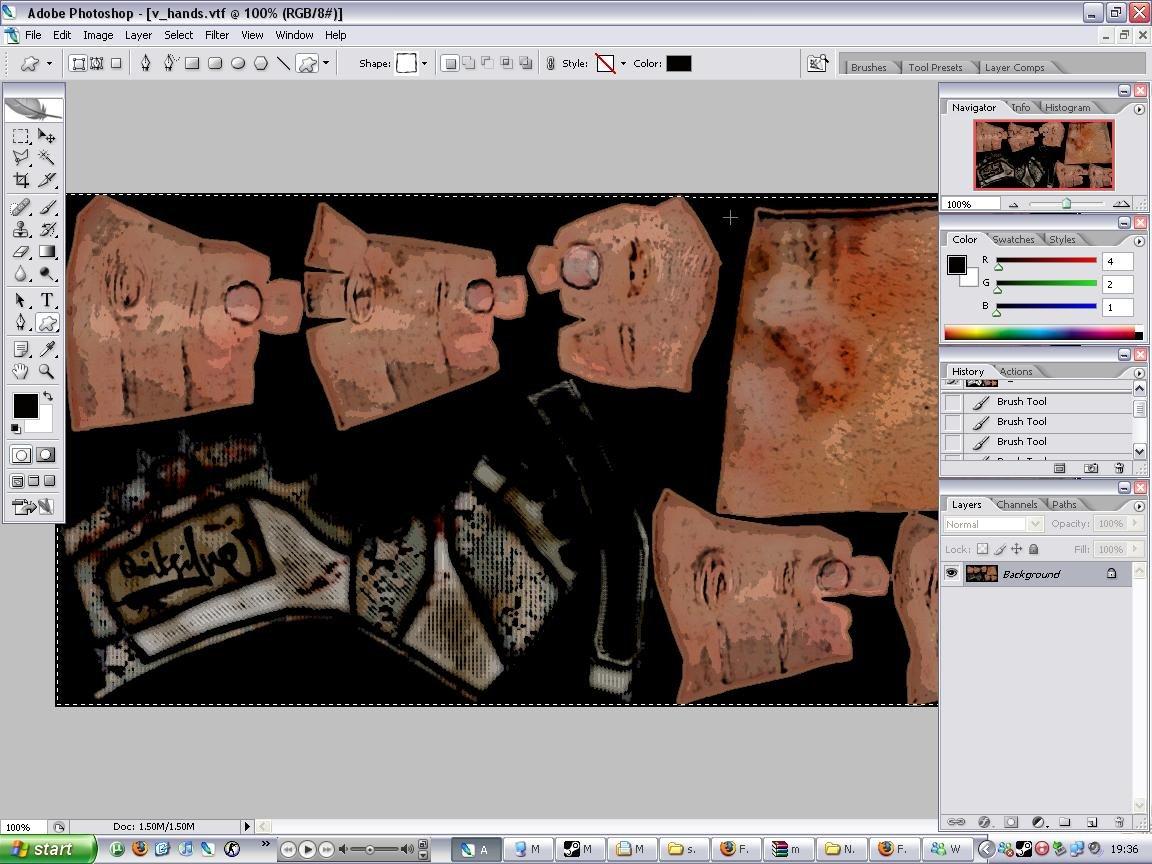Select the Eyedropper tool
Image resolution: width=1152 pixels, height=864 pixels.
47,348
